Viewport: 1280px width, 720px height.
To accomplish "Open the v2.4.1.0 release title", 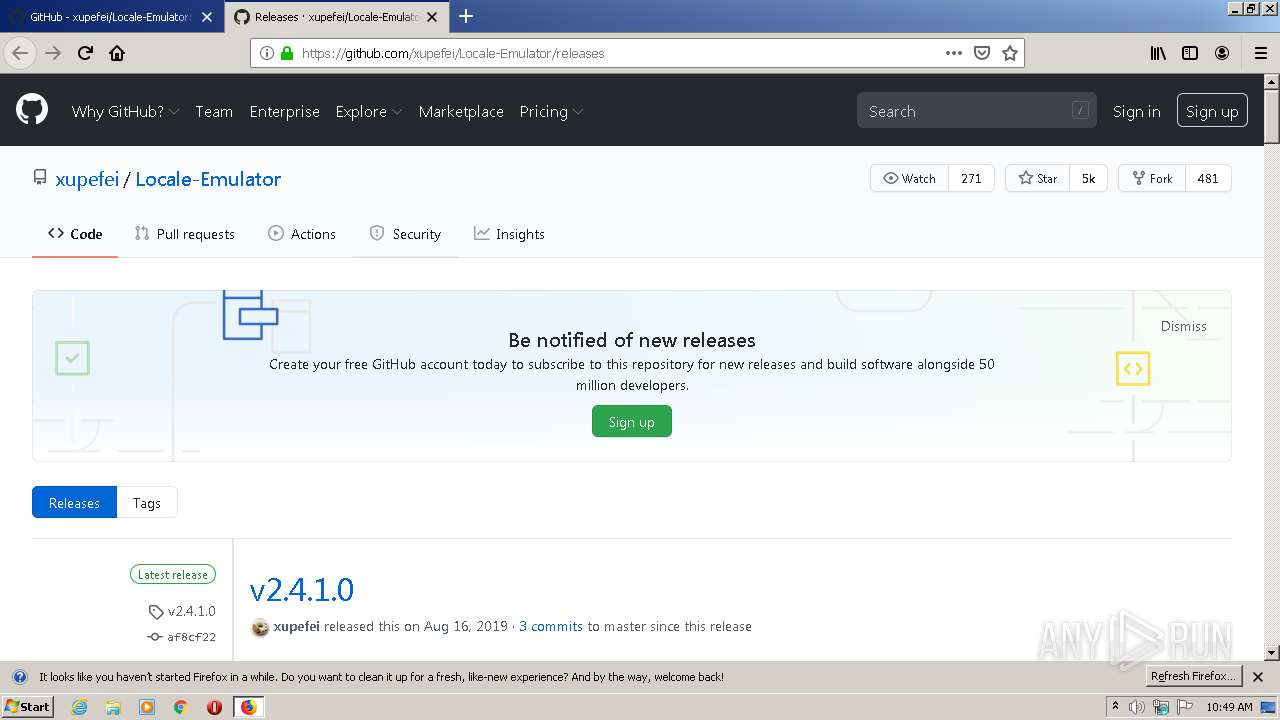I will 302,589.
